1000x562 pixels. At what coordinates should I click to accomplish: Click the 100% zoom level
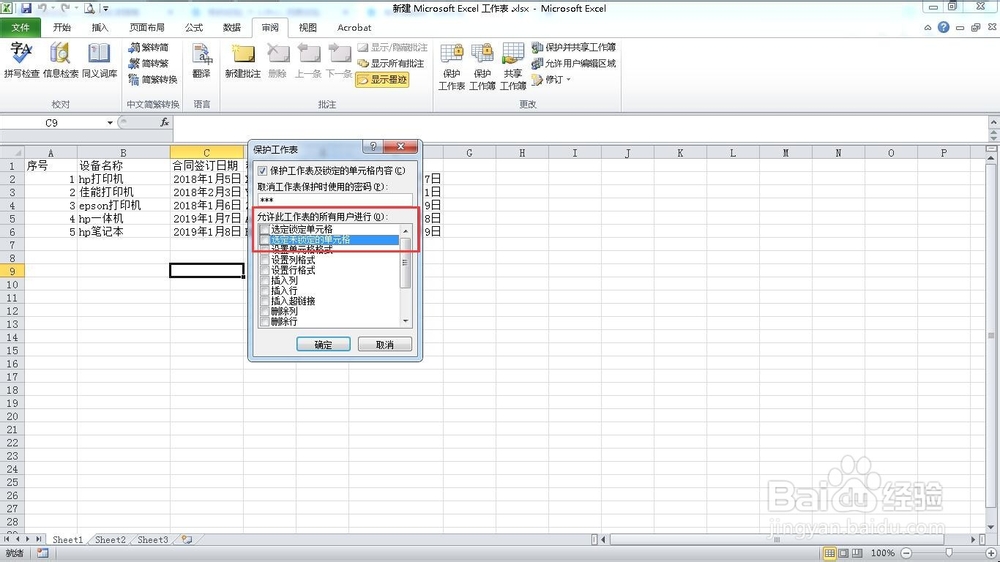point(883,553)
